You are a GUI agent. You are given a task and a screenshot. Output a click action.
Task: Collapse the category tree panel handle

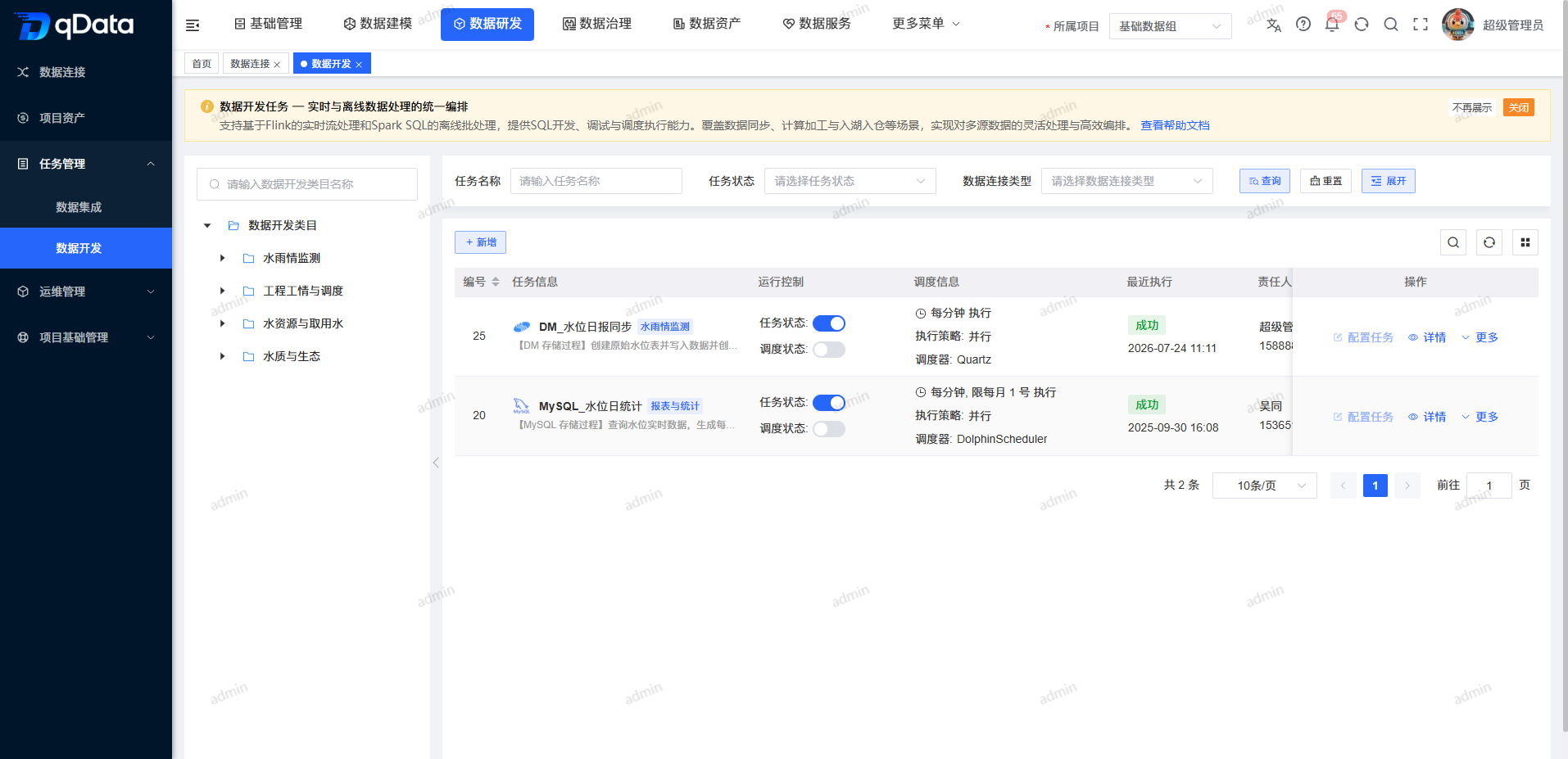436,463
